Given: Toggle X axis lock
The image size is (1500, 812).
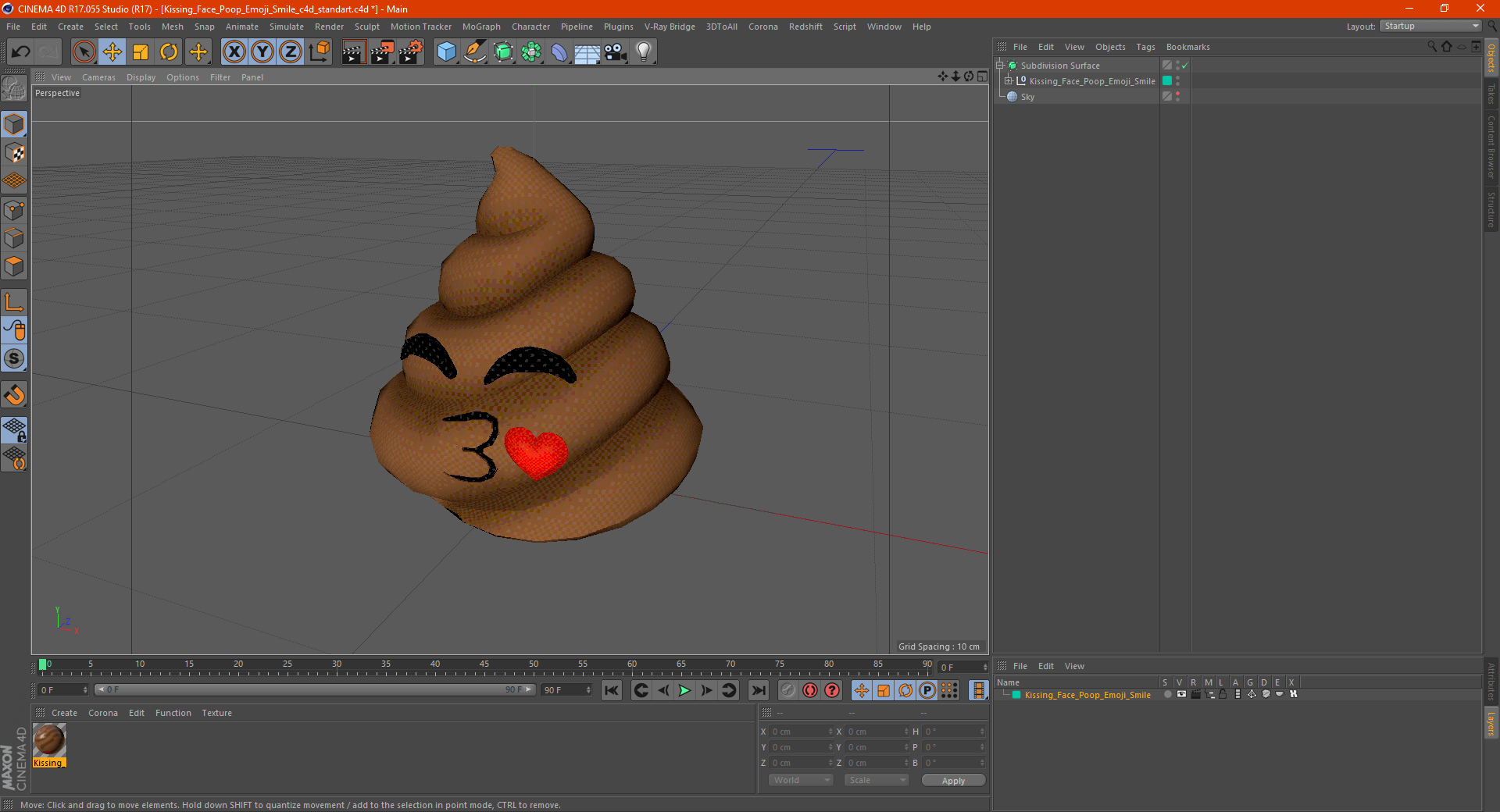Looking at the screenshot, I should pyautogui.click(x=234, y=52).
